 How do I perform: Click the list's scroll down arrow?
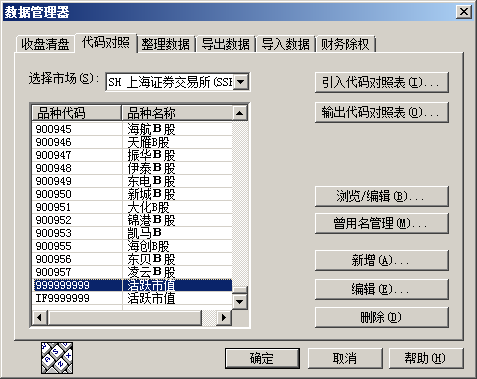240,302
